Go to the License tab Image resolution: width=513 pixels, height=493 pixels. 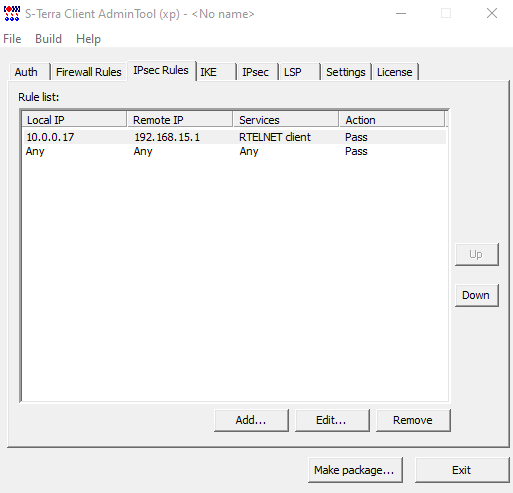pyautogui.click(x=395, y=72)
